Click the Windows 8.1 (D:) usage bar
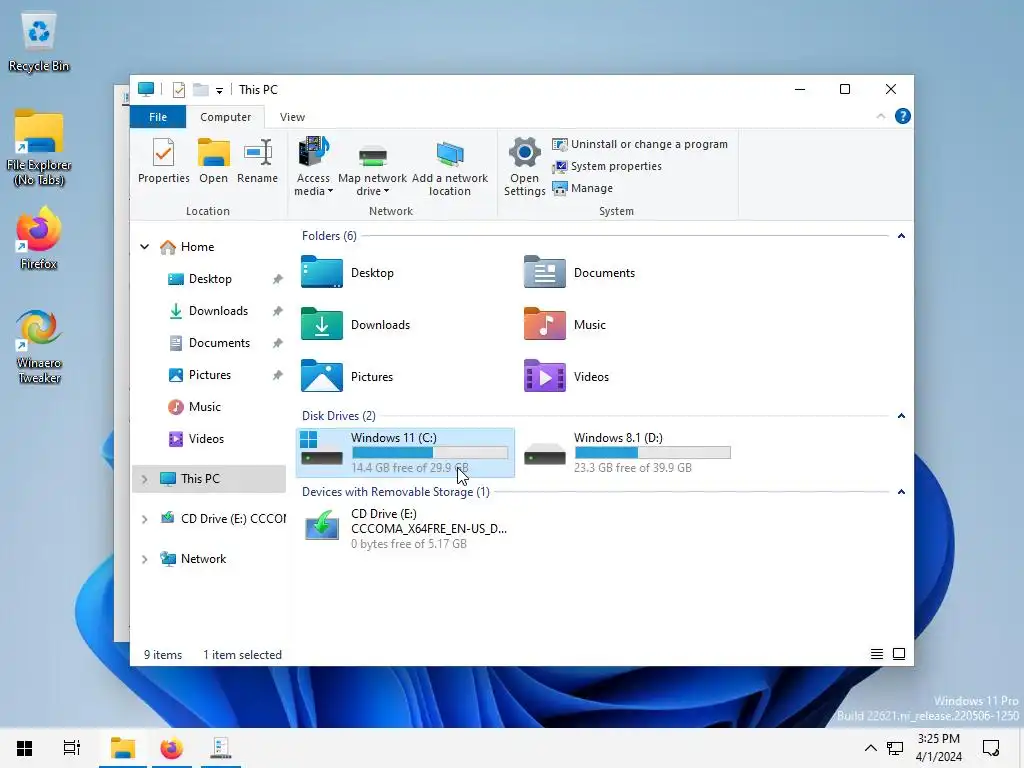This screenshot has width=1024, height=768. (x=652, y=453)
